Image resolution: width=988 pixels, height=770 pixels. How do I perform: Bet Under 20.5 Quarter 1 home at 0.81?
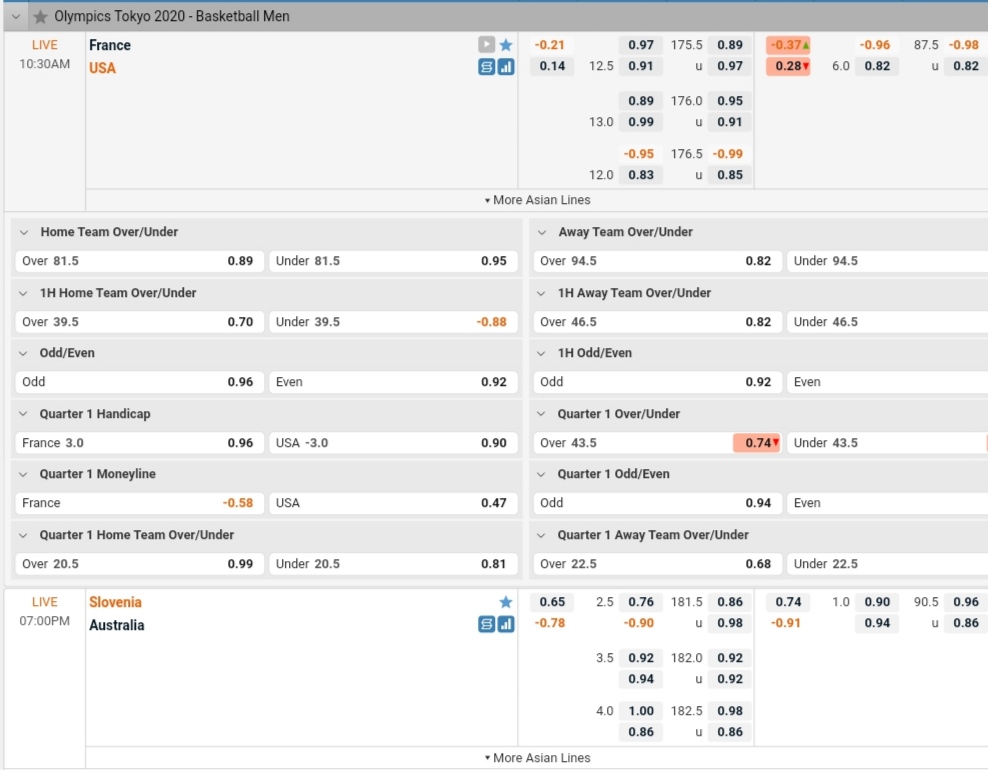pos(393,563)
